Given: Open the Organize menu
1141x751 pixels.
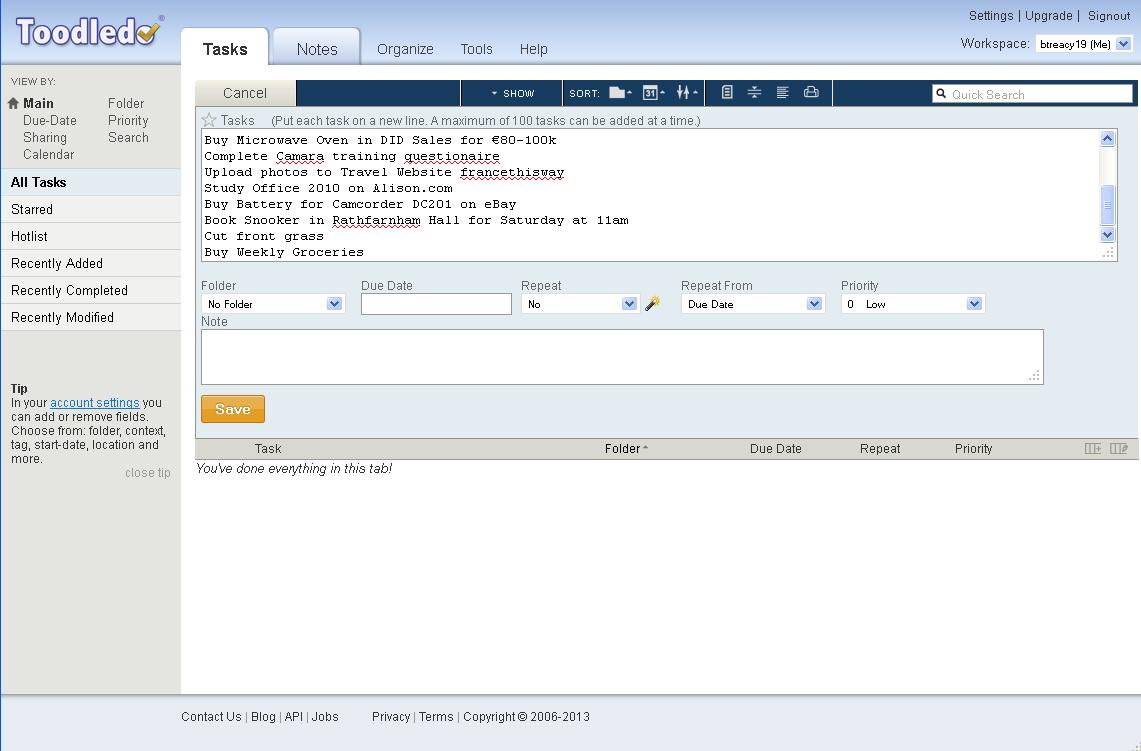Looking at the screenshot, I should pos(405,49).
